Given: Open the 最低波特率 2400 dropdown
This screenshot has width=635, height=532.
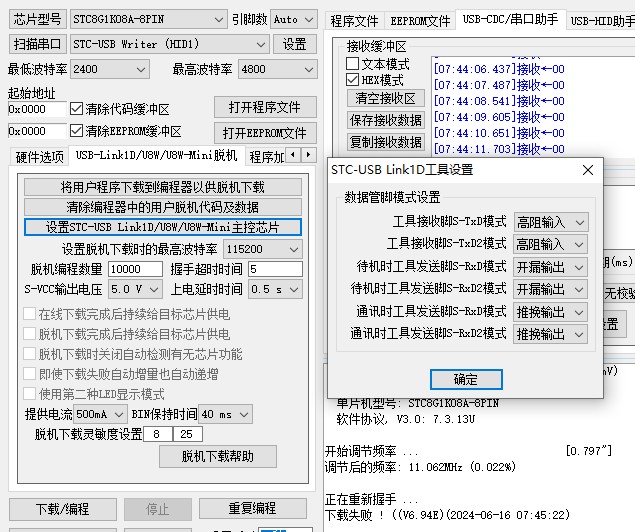Looking at the screenshot, I should pos(110,69).
